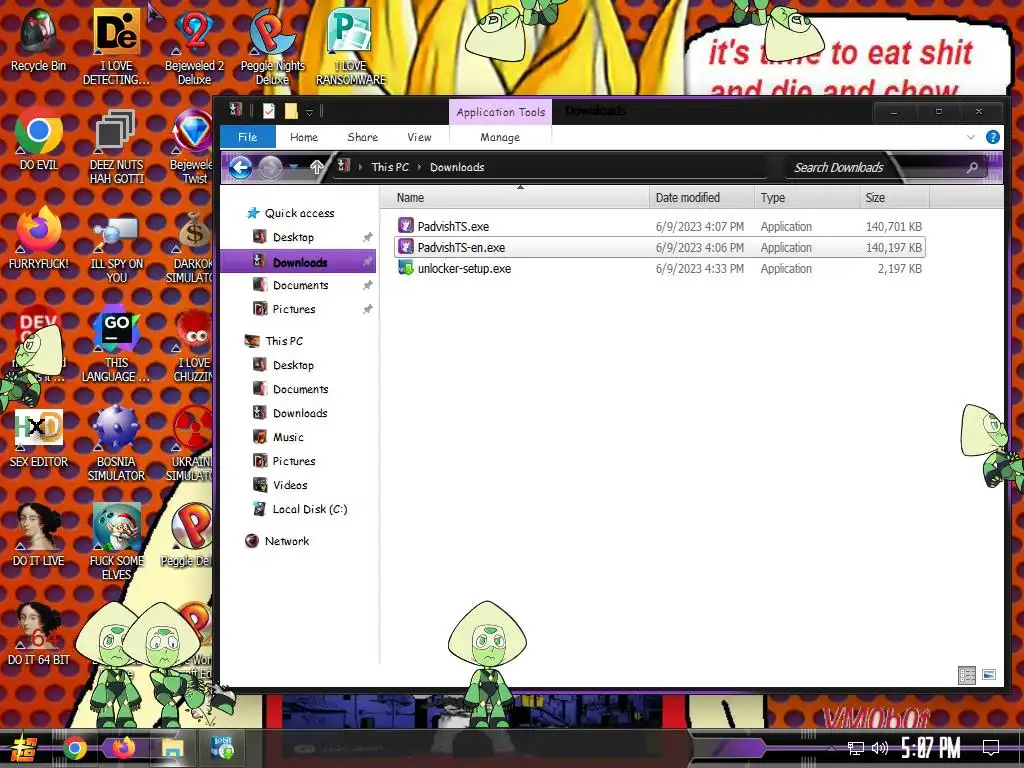Click the Start button on the taskbar
Screen dimensions: 1024x768
(24, 748)
